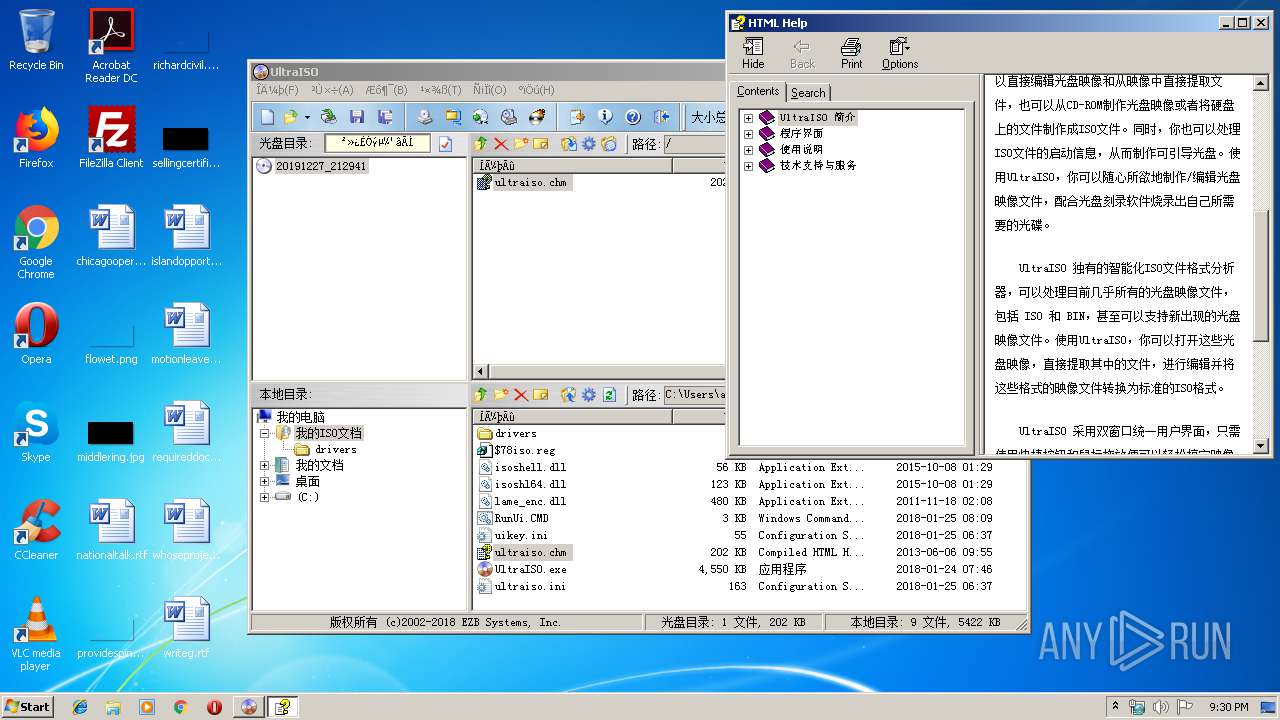Viewport: 1280px width, 720px height.
Task: Click the HTML Help vertical scrollbar thumb
Action: coord(1260,277)
